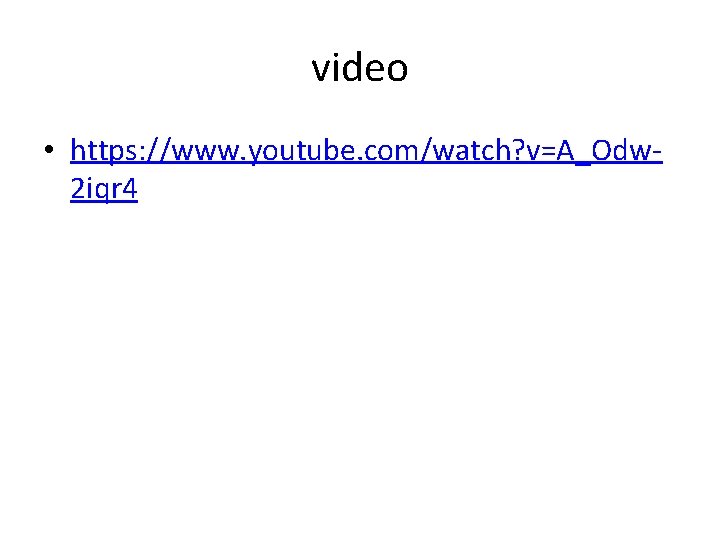Click the digit '2' starting second link line
This screenshot has height=540, width=720.
[x=77, y=188]
